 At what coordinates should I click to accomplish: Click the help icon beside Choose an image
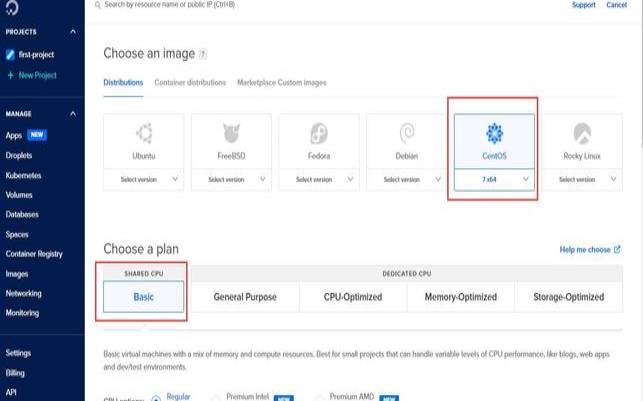click(x=203, y=54)
